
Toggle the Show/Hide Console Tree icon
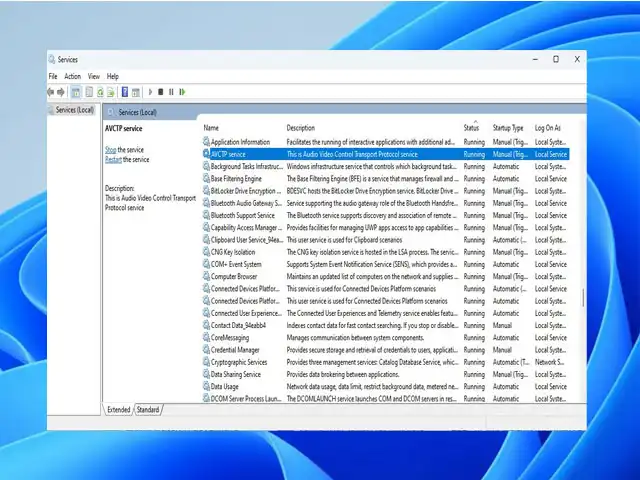click(76, 92)
